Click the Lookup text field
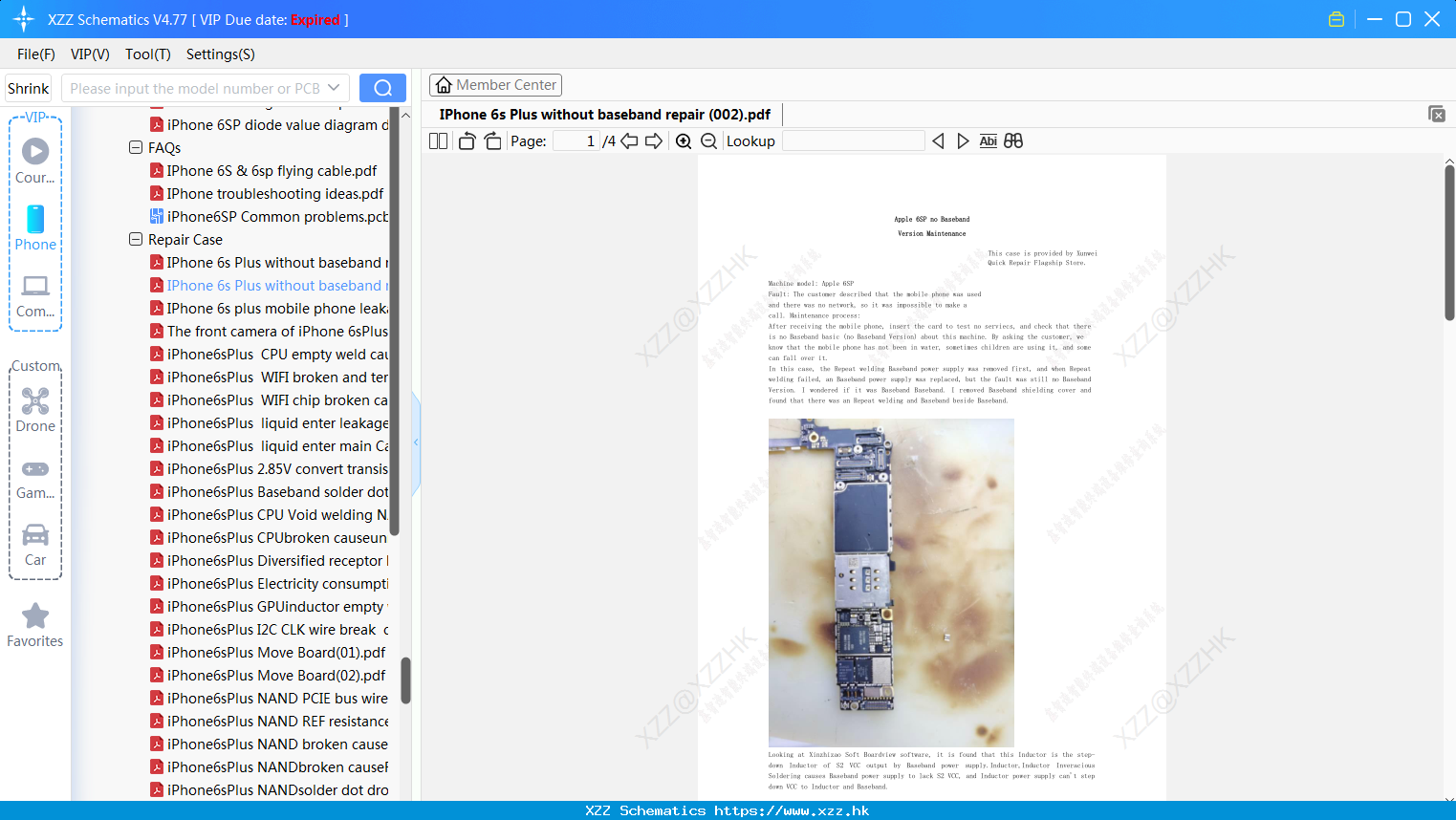This screenshot has height=820, width=1456. click(x=854, y=141)
